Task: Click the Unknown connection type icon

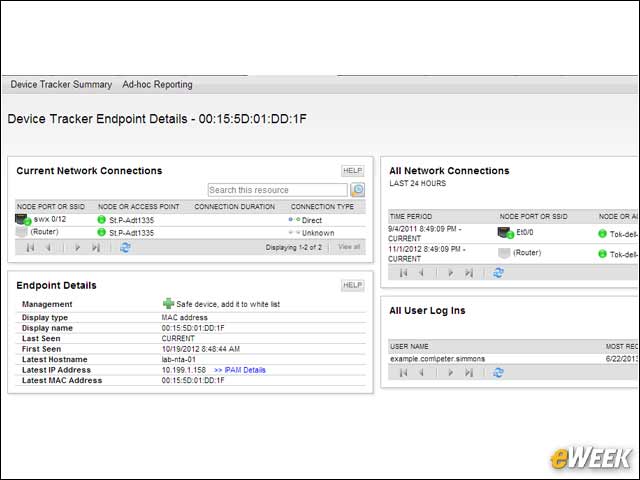Action: click(294, 233)
